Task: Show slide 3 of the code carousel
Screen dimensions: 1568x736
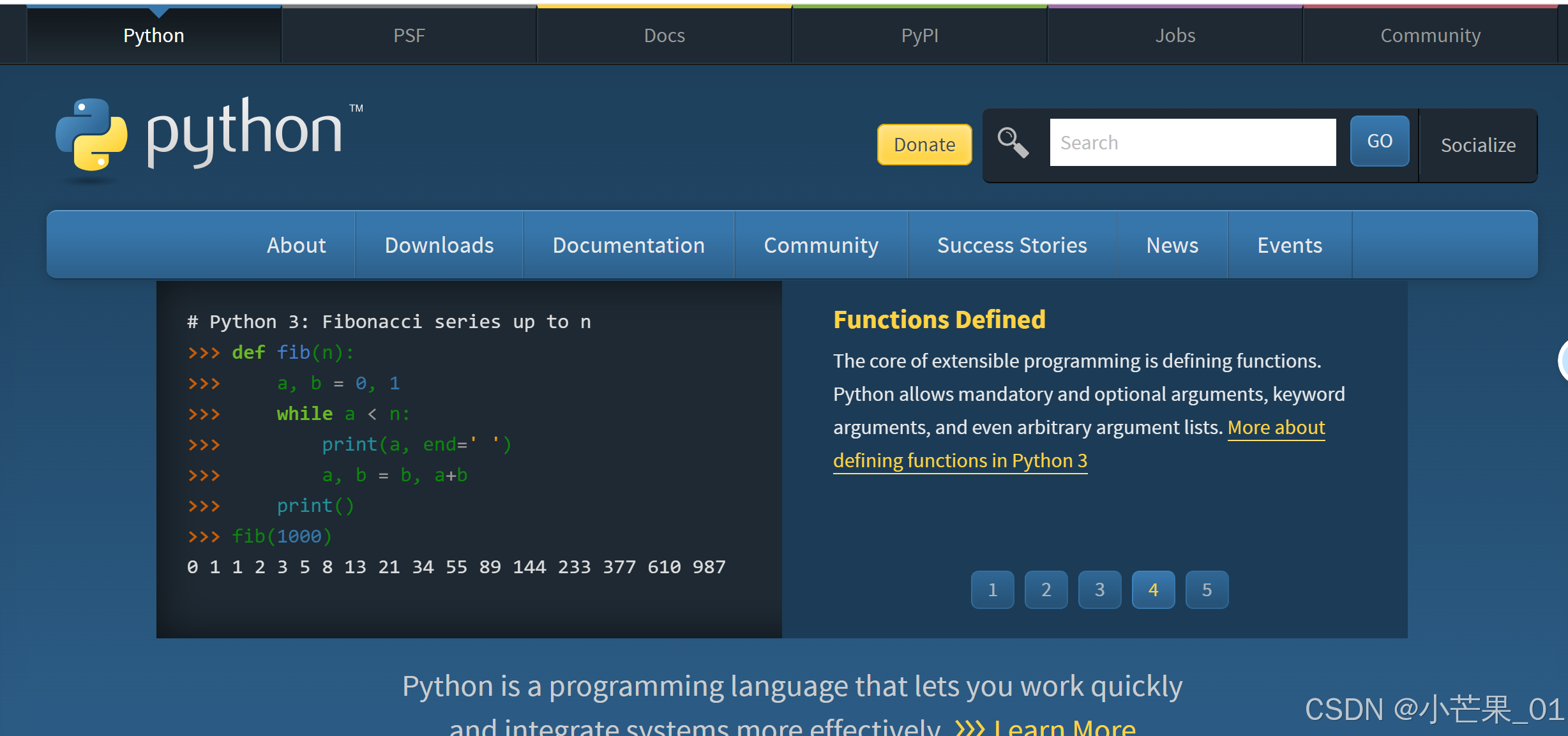Action: (1100, 589)
